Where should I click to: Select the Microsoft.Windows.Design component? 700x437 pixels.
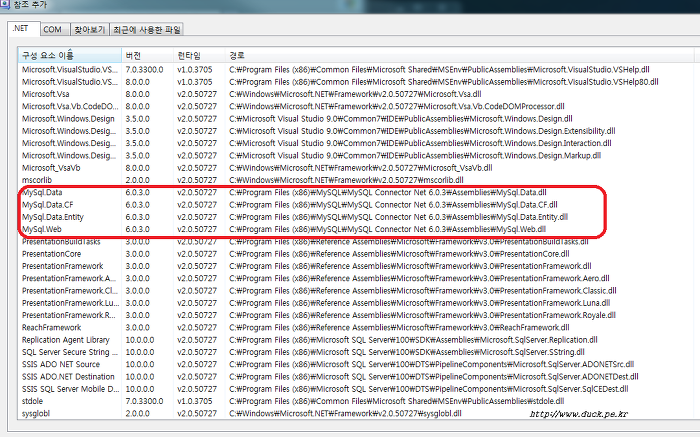click(x=68, y=119)
